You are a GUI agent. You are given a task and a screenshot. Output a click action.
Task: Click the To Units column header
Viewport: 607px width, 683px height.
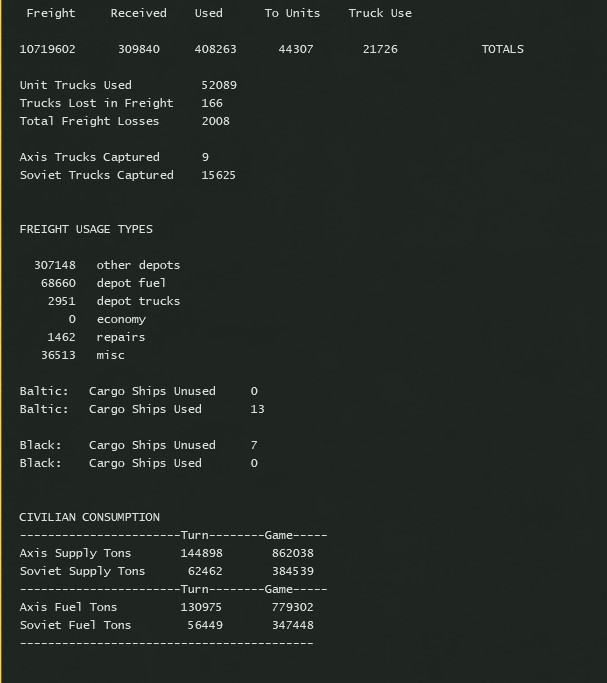(292, 14)
